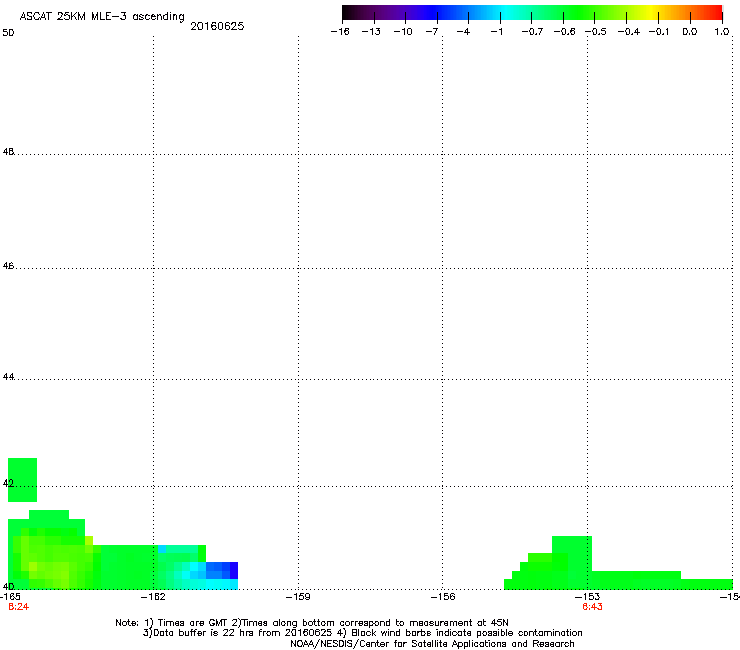Click the "-1" color scale label

496,32
